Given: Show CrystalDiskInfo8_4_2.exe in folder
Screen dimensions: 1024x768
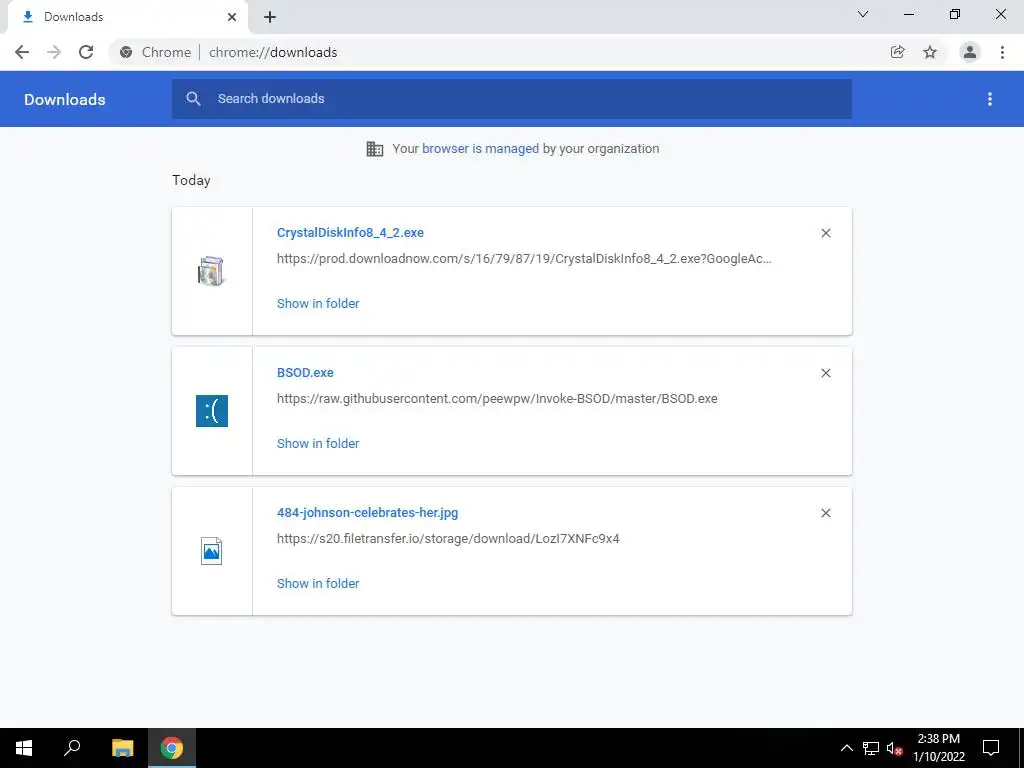Looking at the screenshot, I should [x=318, y=303].
